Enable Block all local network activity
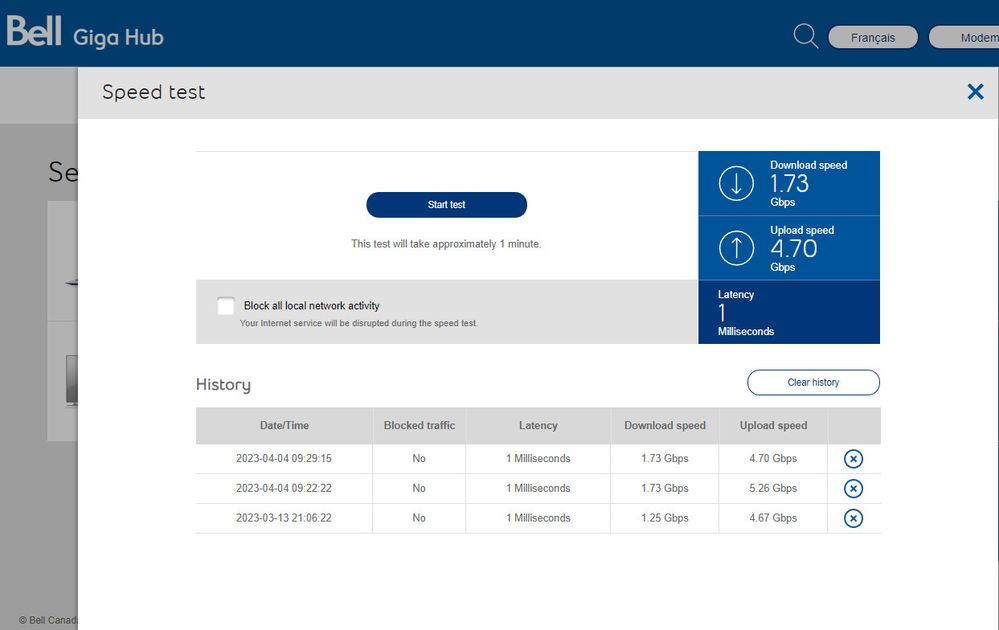The height and width of the screenshot is (630, 999). (226, 306)
